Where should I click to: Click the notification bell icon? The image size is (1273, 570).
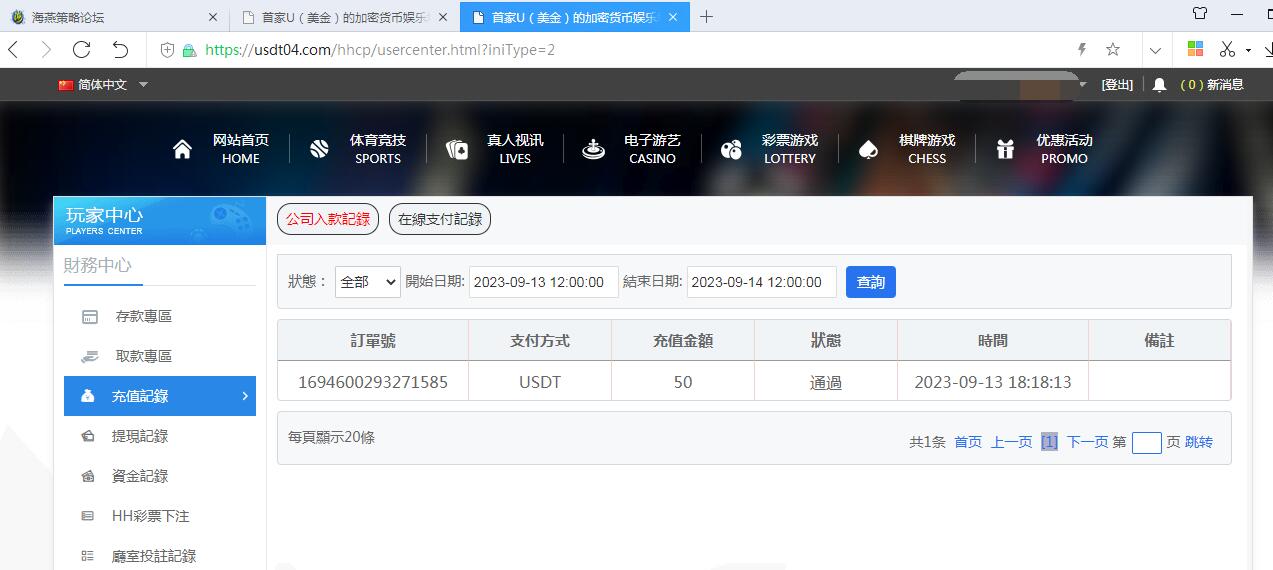click(x=1159, y=85)
